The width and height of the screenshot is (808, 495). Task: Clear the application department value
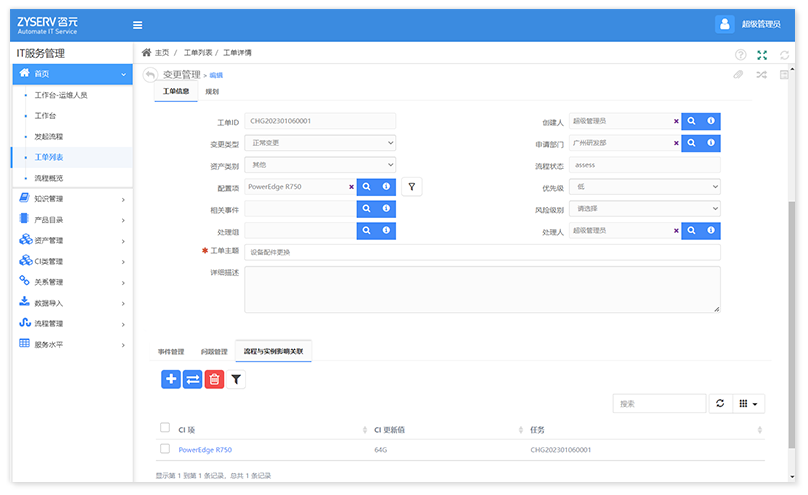[x=676, y=143]
